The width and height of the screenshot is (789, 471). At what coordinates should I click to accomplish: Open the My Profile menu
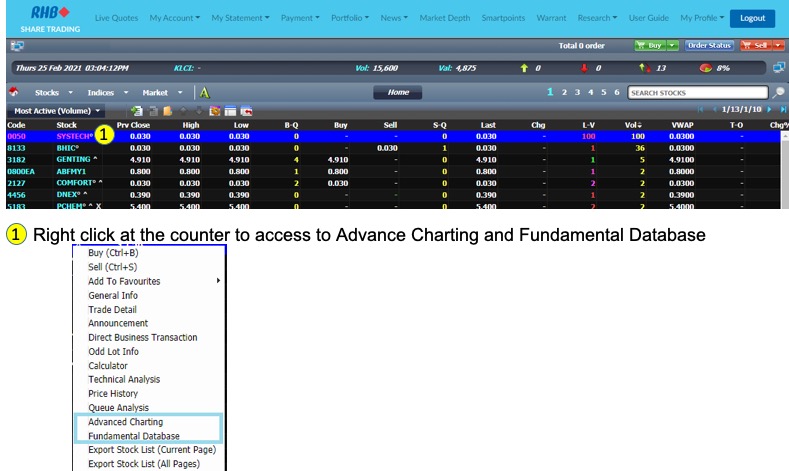(702, 18)
